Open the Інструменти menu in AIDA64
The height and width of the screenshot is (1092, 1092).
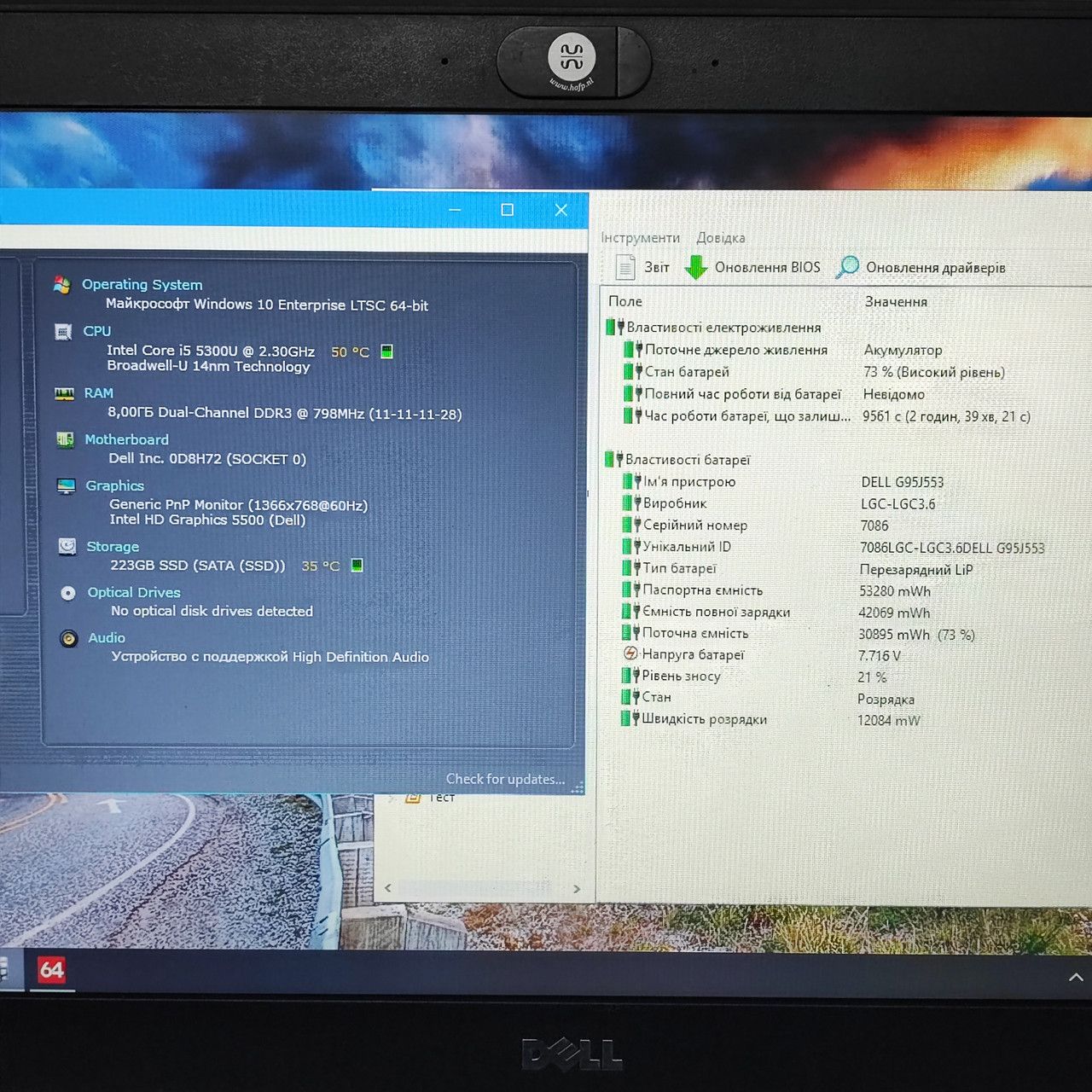pyautogui.click(x=640, y=238)
